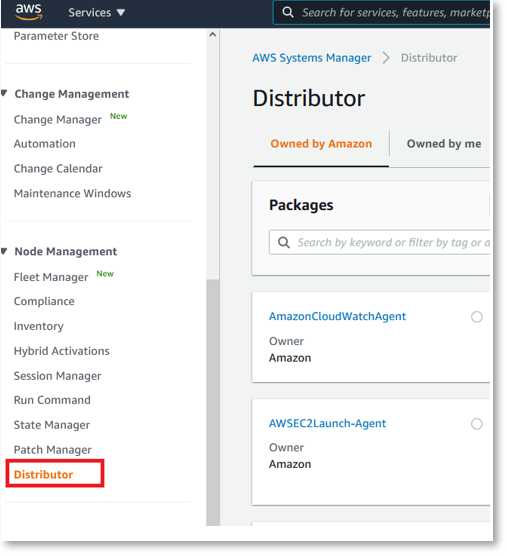507x556 pixels.
Task: Focus the AWS services search field
Action: [x=381, y=13]
